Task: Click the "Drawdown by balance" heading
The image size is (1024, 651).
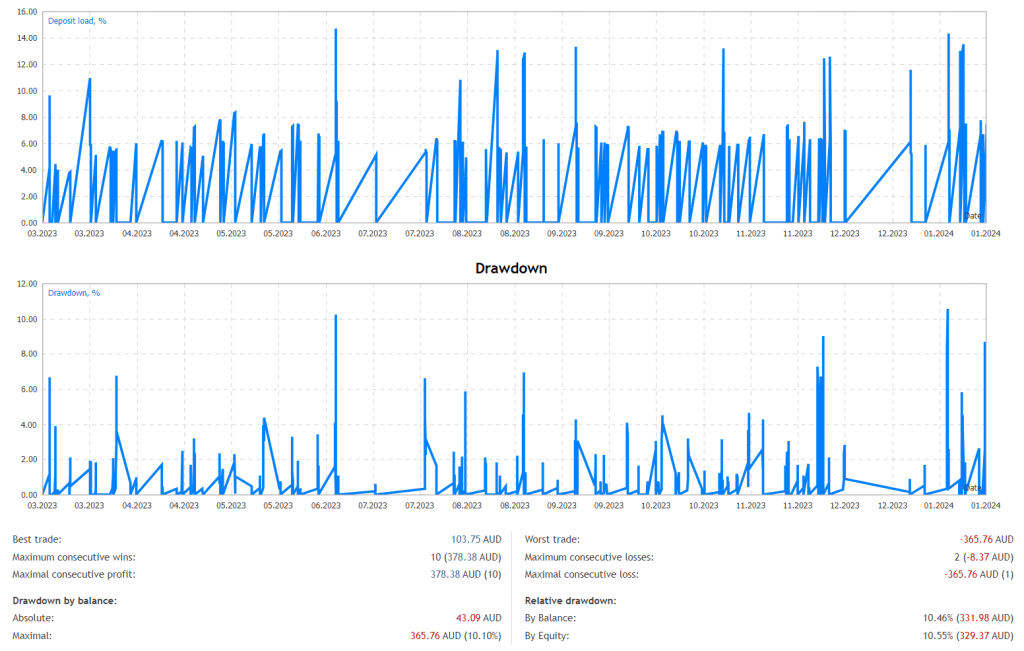Action: tap(67, 598)
